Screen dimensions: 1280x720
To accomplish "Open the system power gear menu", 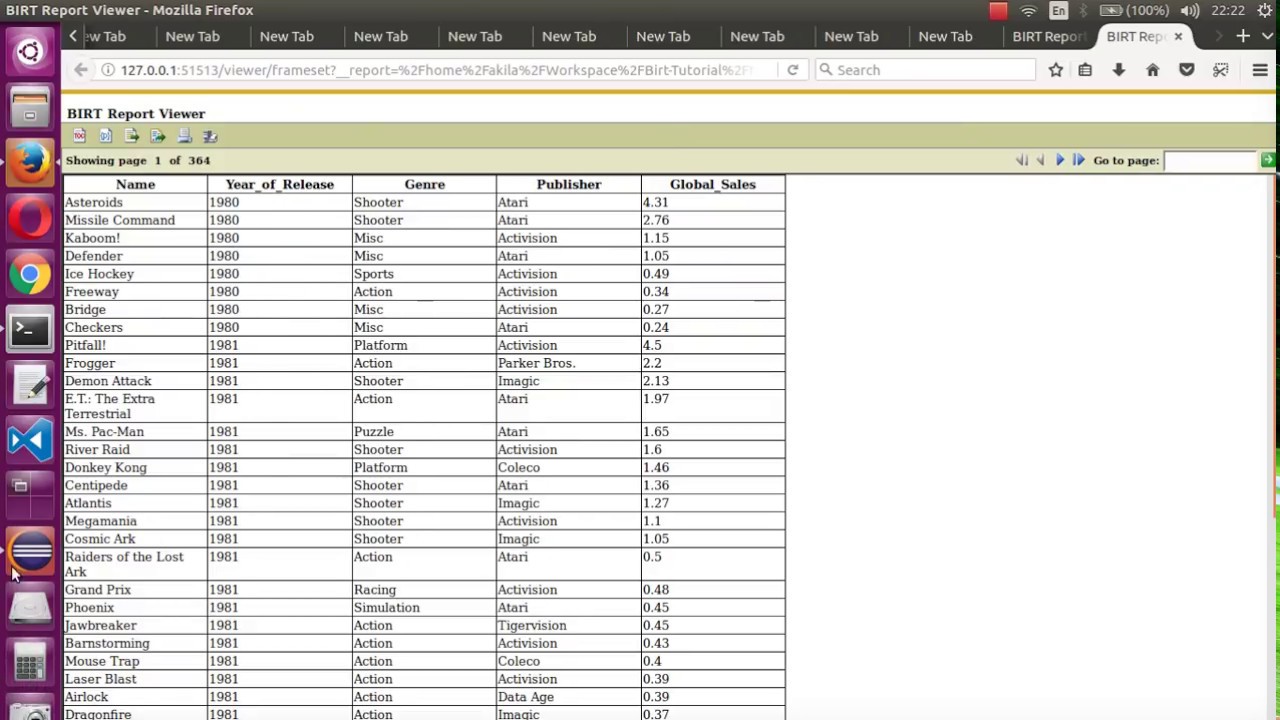I will tap(1263, 10).
